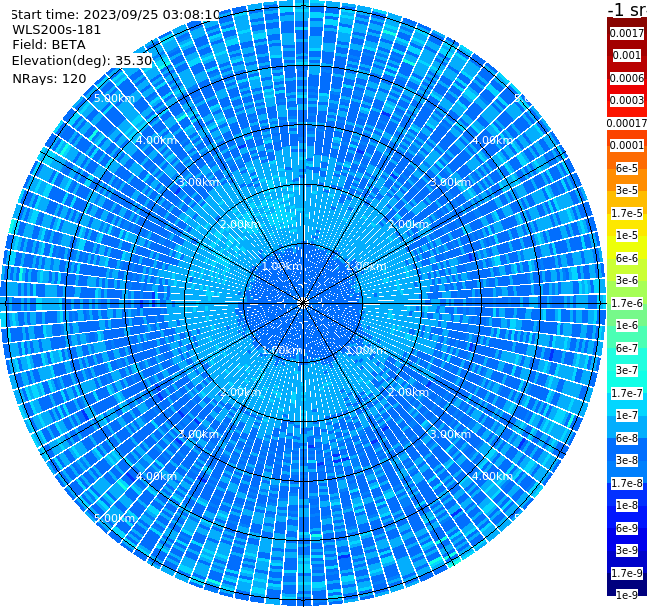Click the upper-right 4.00km ring label
This screenshot has height=607, width=647.
coord(492,140)
